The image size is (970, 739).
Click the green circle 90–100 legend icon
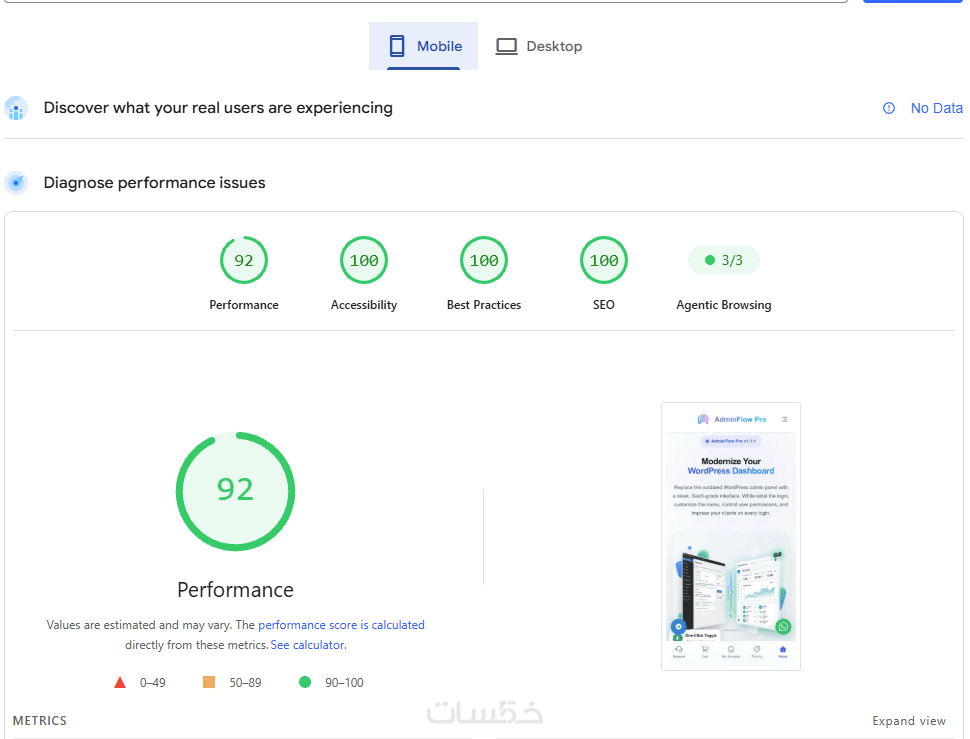pyautogui.click(x=305, y=682)
